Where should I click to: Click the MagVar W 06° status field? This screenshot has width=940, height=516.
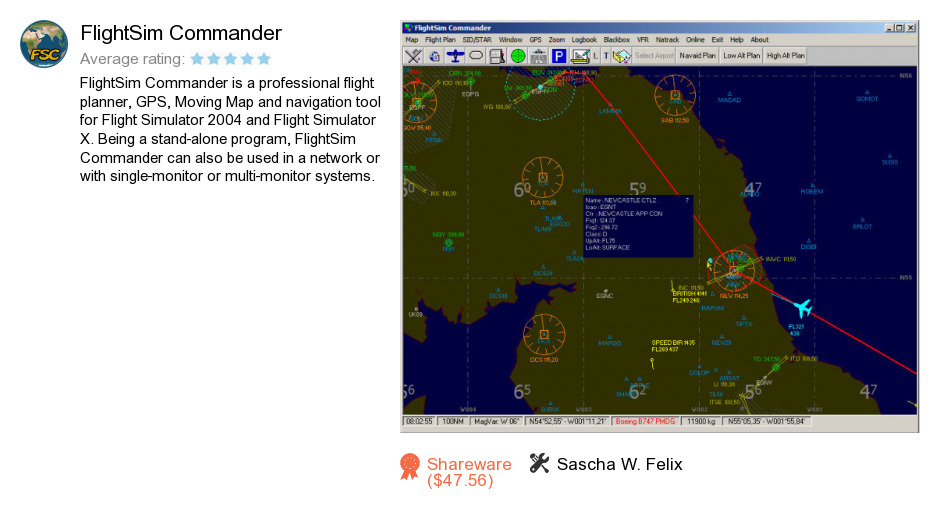pyautogui.click(x=496, y=421)
